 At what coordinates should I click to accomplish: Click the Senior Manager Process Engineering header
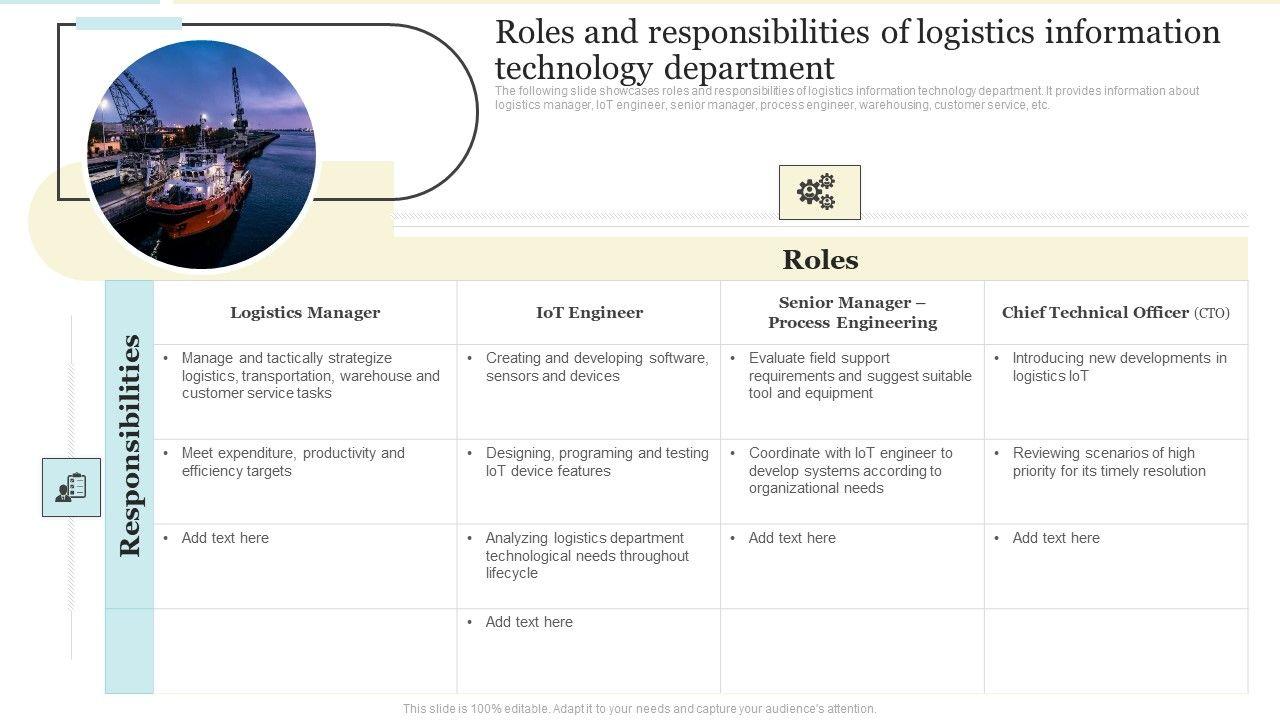tap(852, 313)
